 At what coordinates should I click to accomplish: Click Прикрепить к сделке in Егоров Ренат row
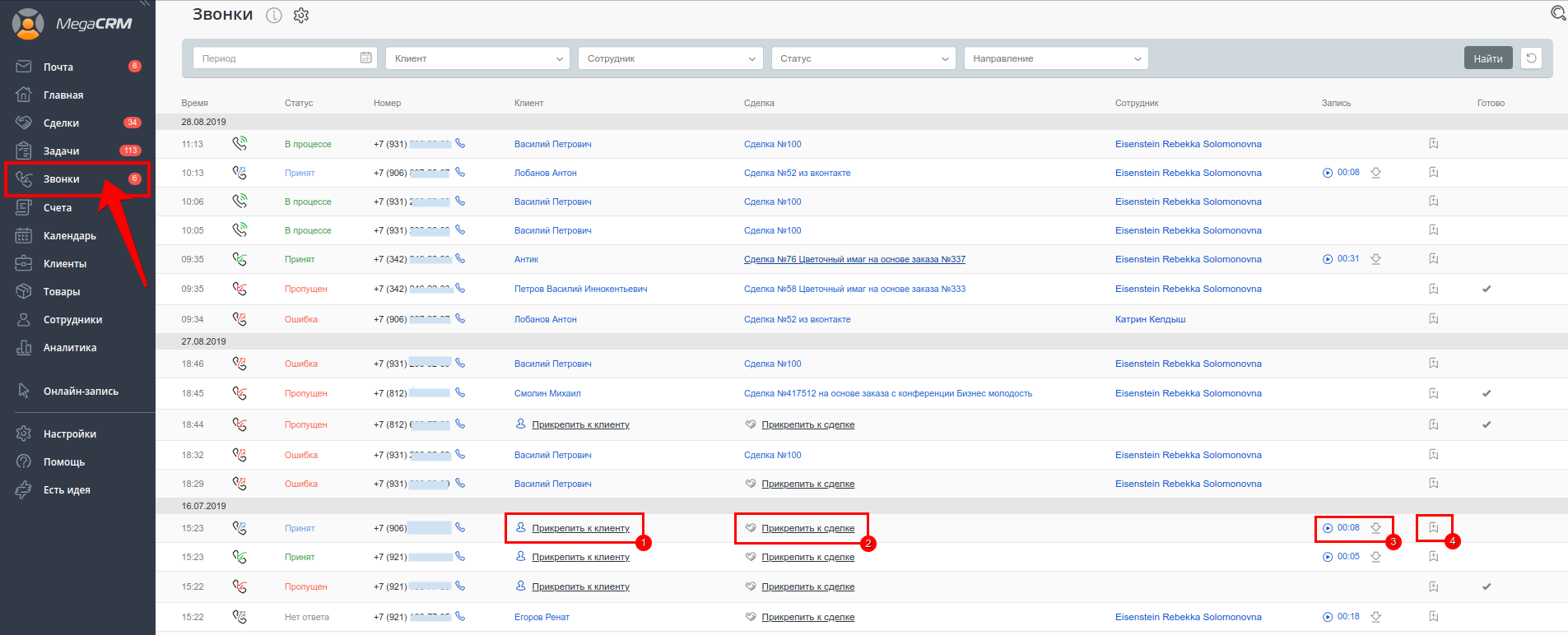point(807,617)
